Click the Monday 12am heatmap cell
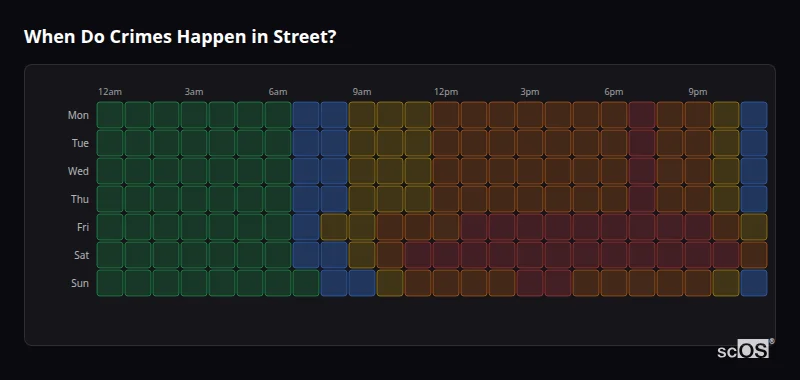Image resolution: width=800 pixels, height=380 pixels. pos(110,115)
